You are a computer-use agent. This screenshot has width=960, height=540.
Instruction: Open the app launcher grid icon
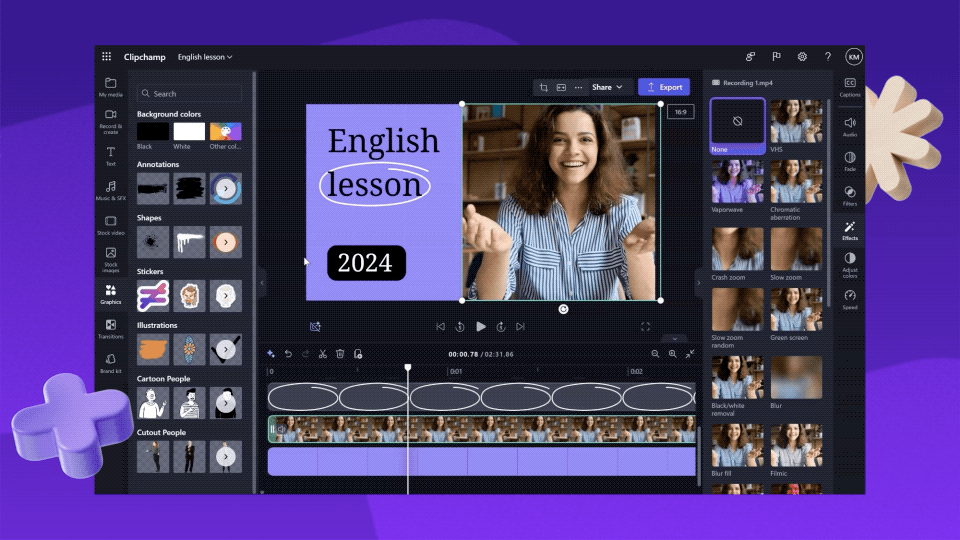click(x=107, y=56)
